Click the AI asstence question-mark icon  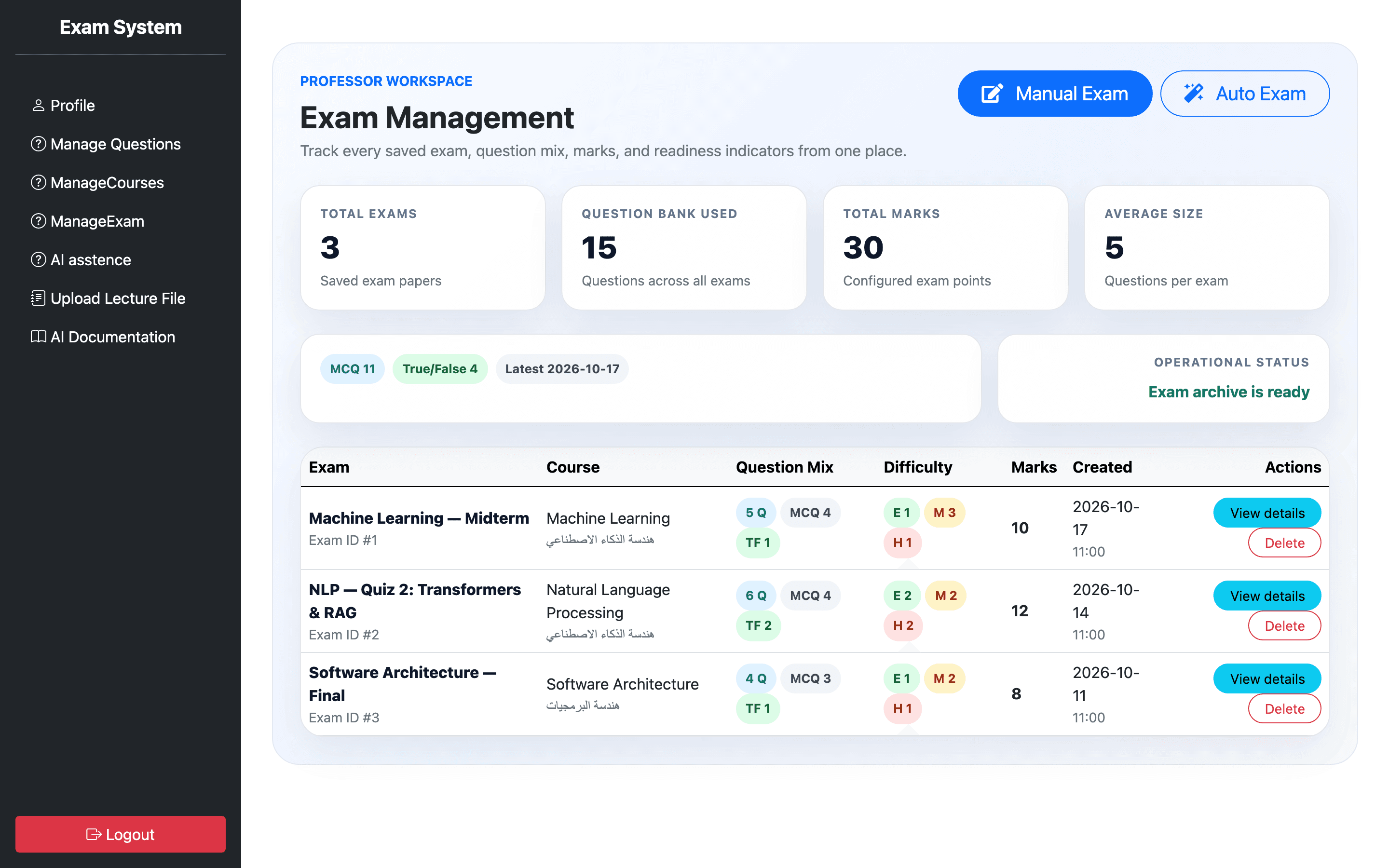pyautogui.click(x=39, y=259)
